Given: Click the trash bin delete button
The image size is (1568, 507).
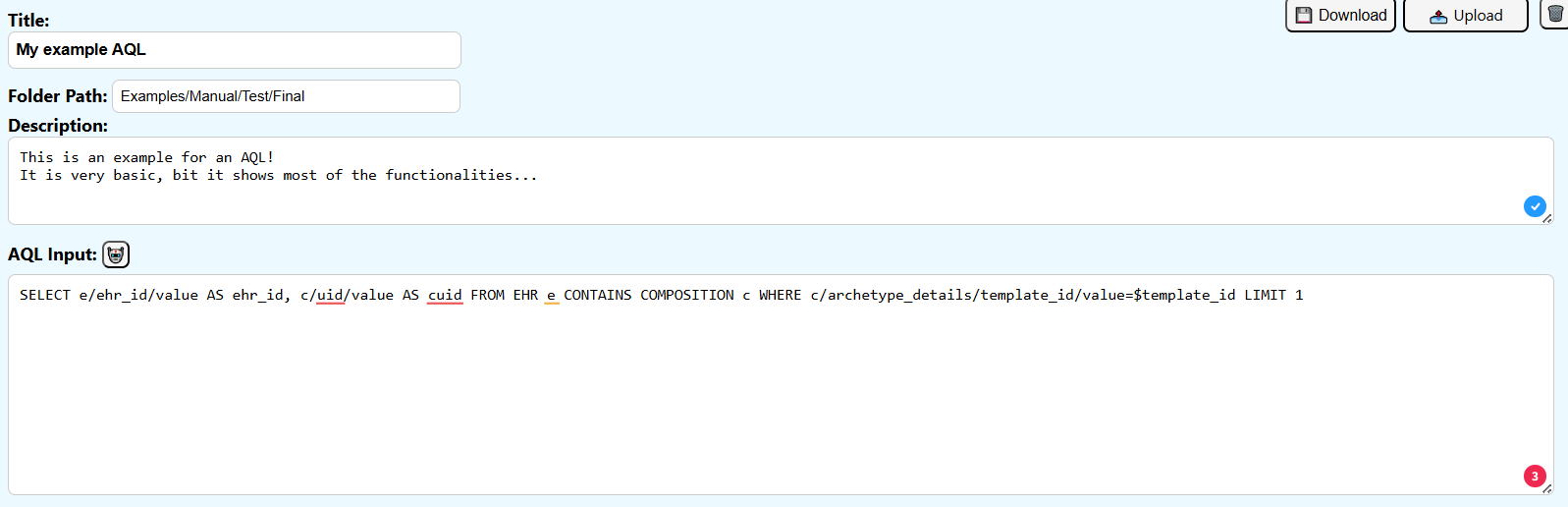Looking at the screenshot, I should 1555,14.
